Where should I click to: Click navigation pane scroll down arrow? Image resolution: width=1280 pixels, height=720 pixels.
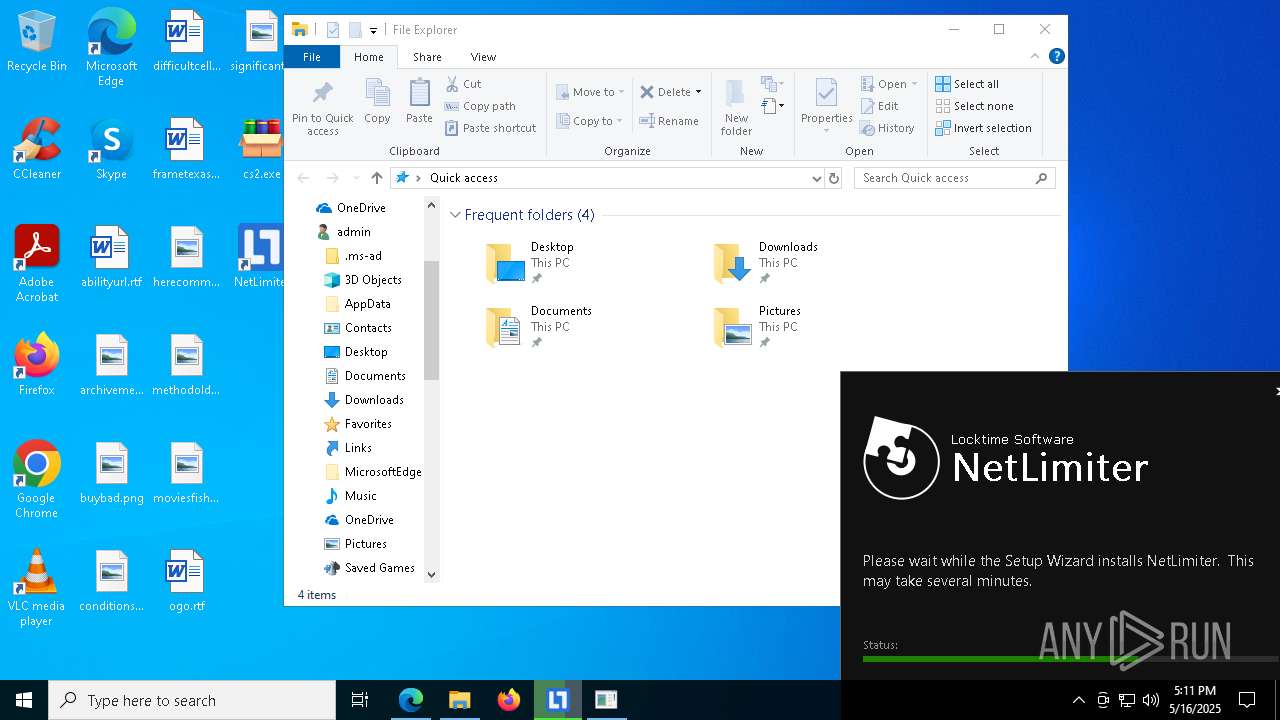click(432, 574)
